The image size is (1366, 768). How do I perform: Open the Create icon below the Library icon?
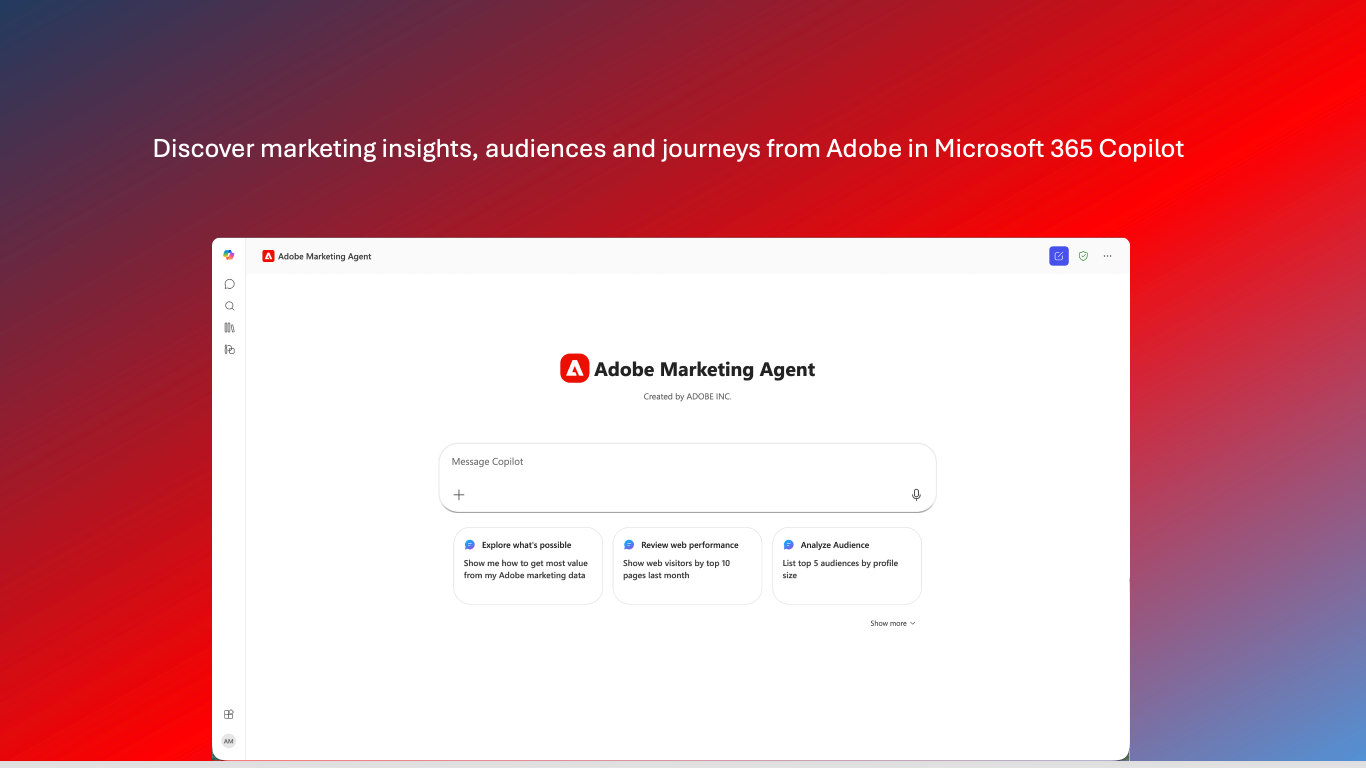229,349
